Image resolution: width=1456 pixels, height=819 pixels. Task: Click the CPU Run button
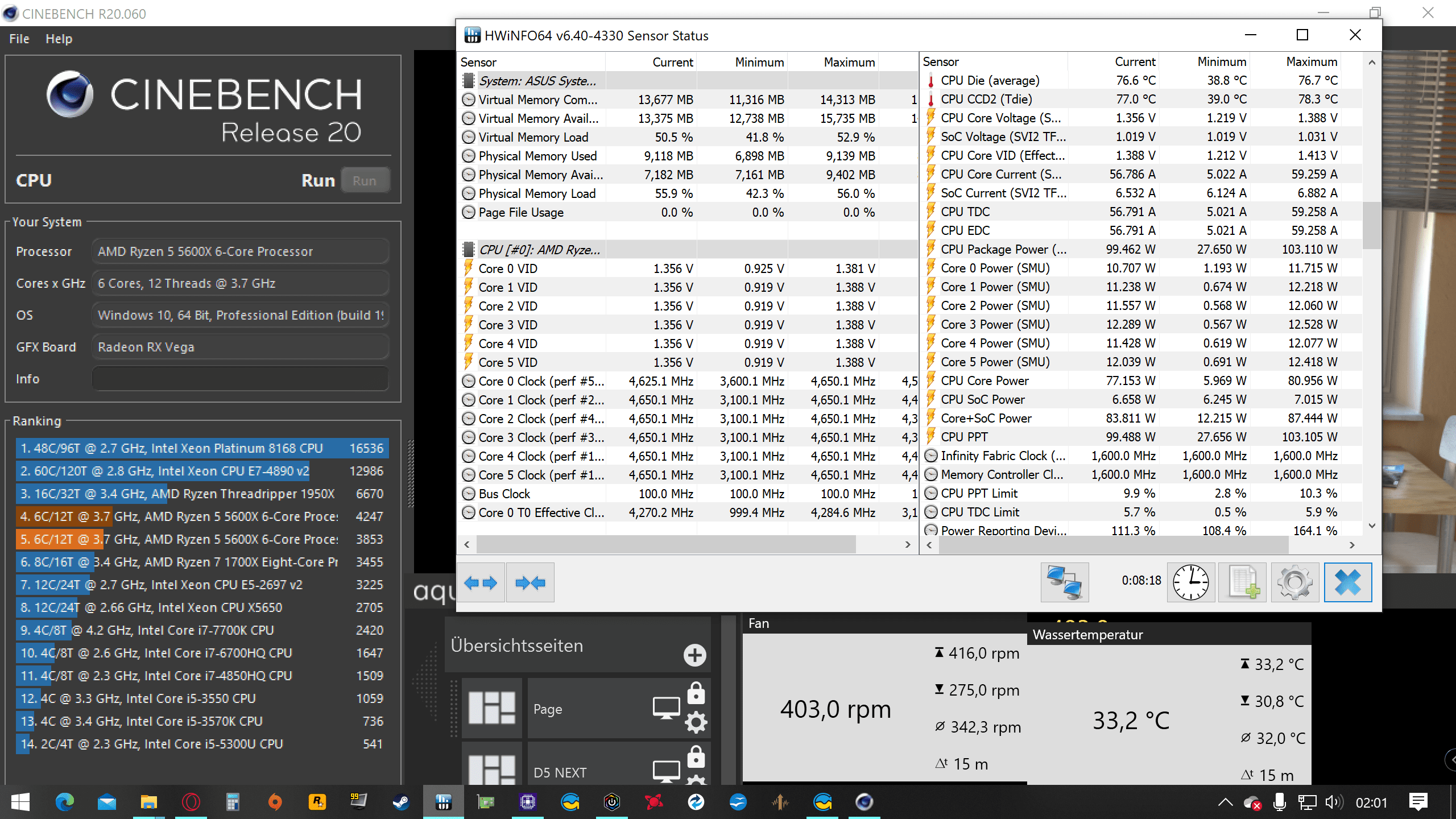click(x=365, y=181)
